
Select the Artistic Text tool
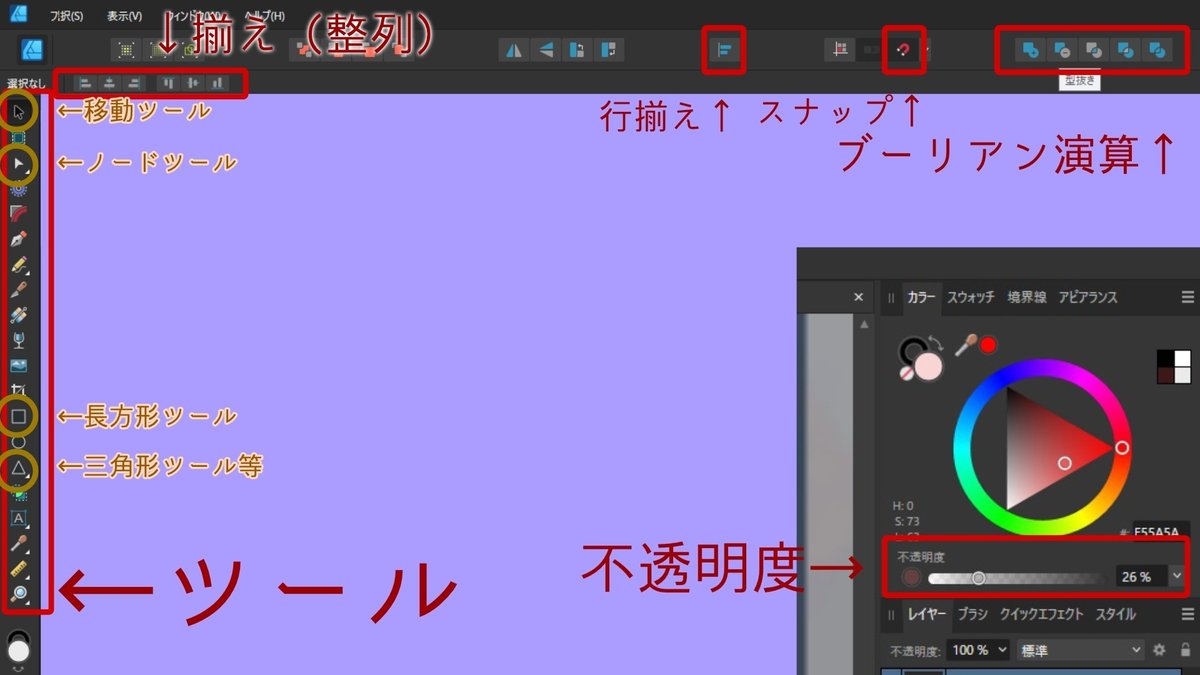(18, 518)
